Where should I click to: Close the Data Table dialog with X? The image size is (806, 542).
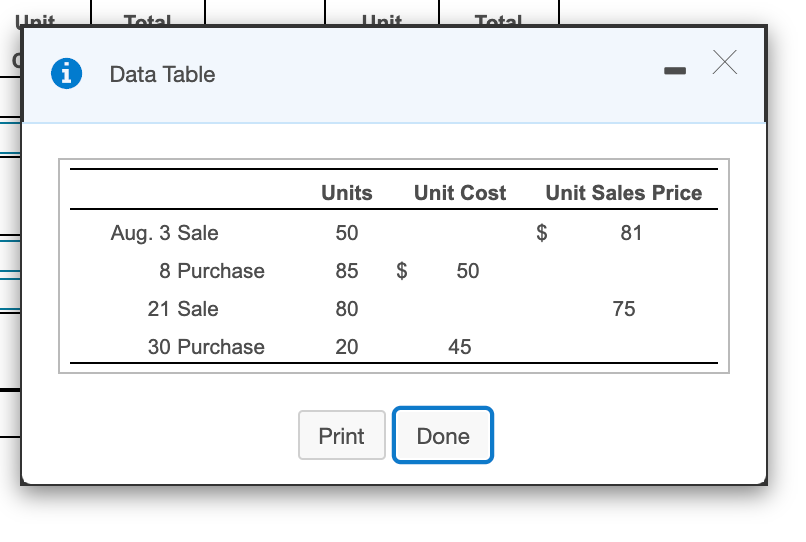pos(725,62)
